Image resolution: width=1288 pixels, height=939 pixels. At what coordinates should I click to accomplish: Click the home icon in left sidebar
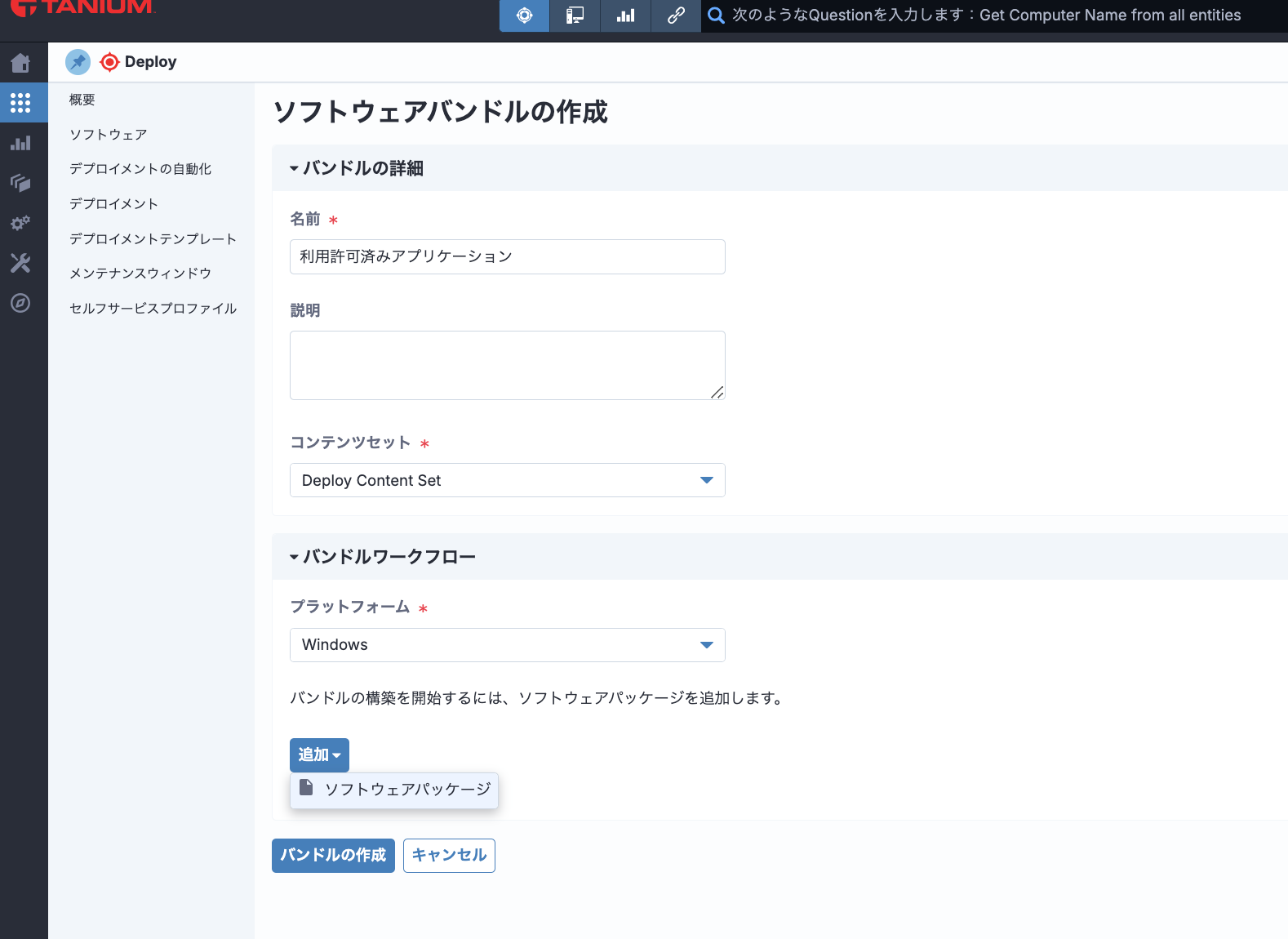tap(20, 63)
